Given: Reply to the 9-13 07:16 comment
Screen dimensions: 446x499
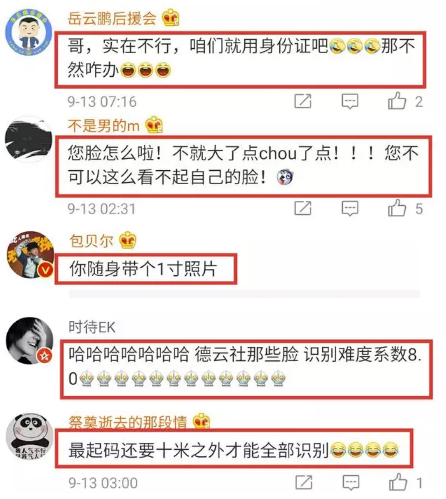Looking at the screenshot, I should pyautogui.click(x=350, y=101).
